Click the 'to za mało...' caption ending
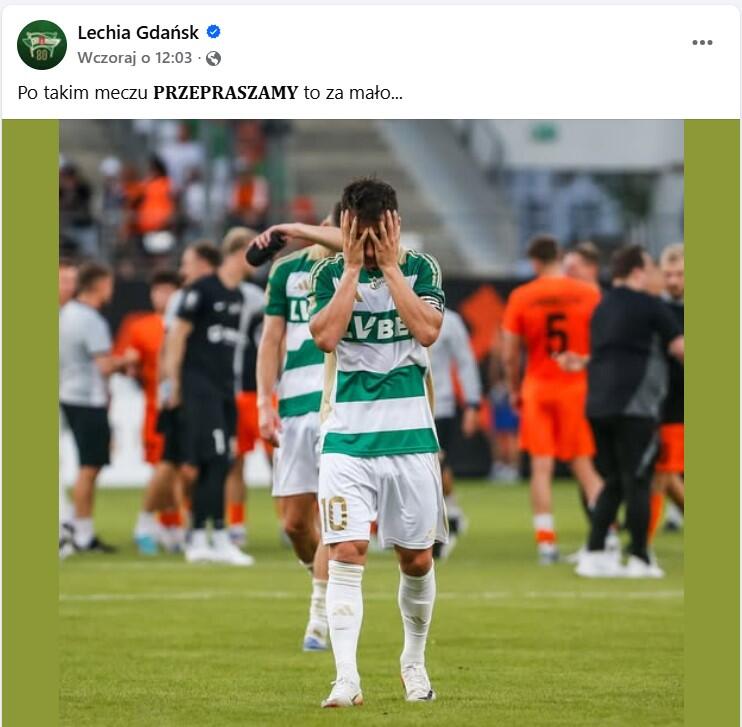The height and width of the screenshot is (727, 742). 353,92
